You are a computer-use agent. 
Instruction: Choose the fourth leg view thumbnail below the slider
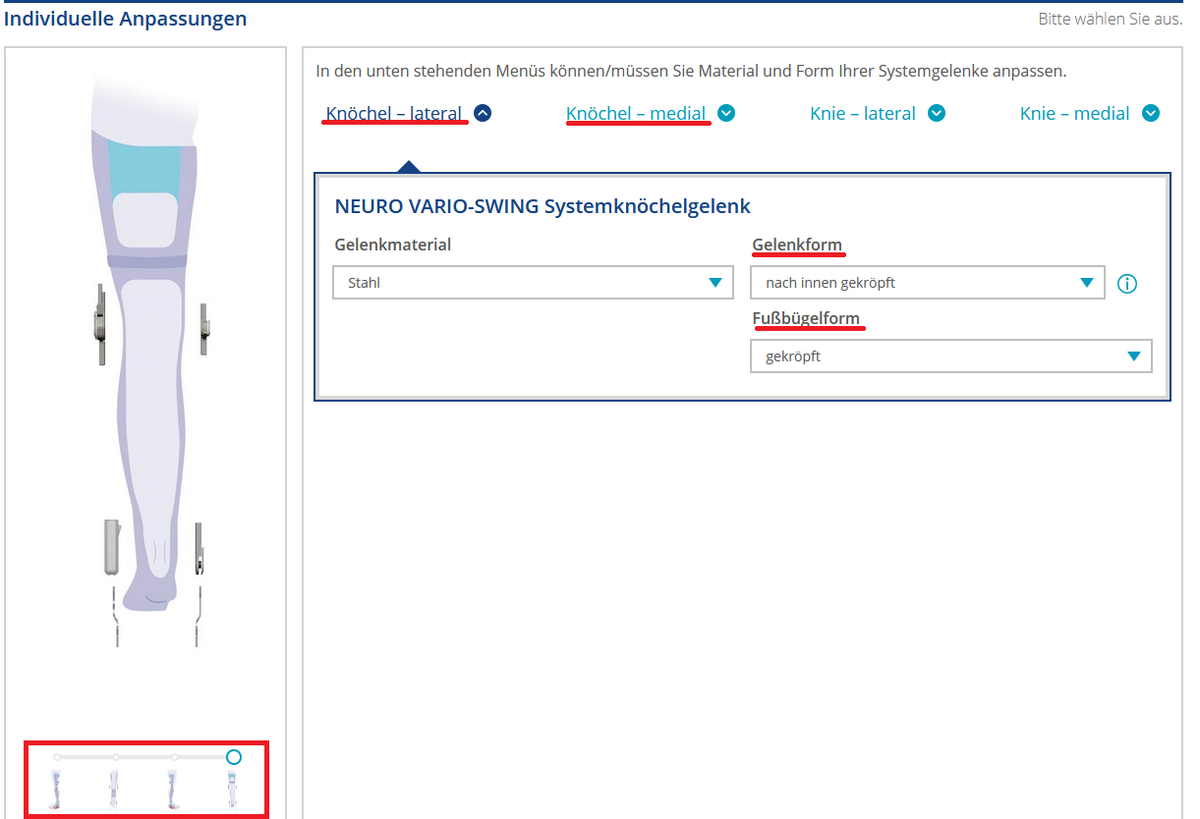tap(232, 789)
